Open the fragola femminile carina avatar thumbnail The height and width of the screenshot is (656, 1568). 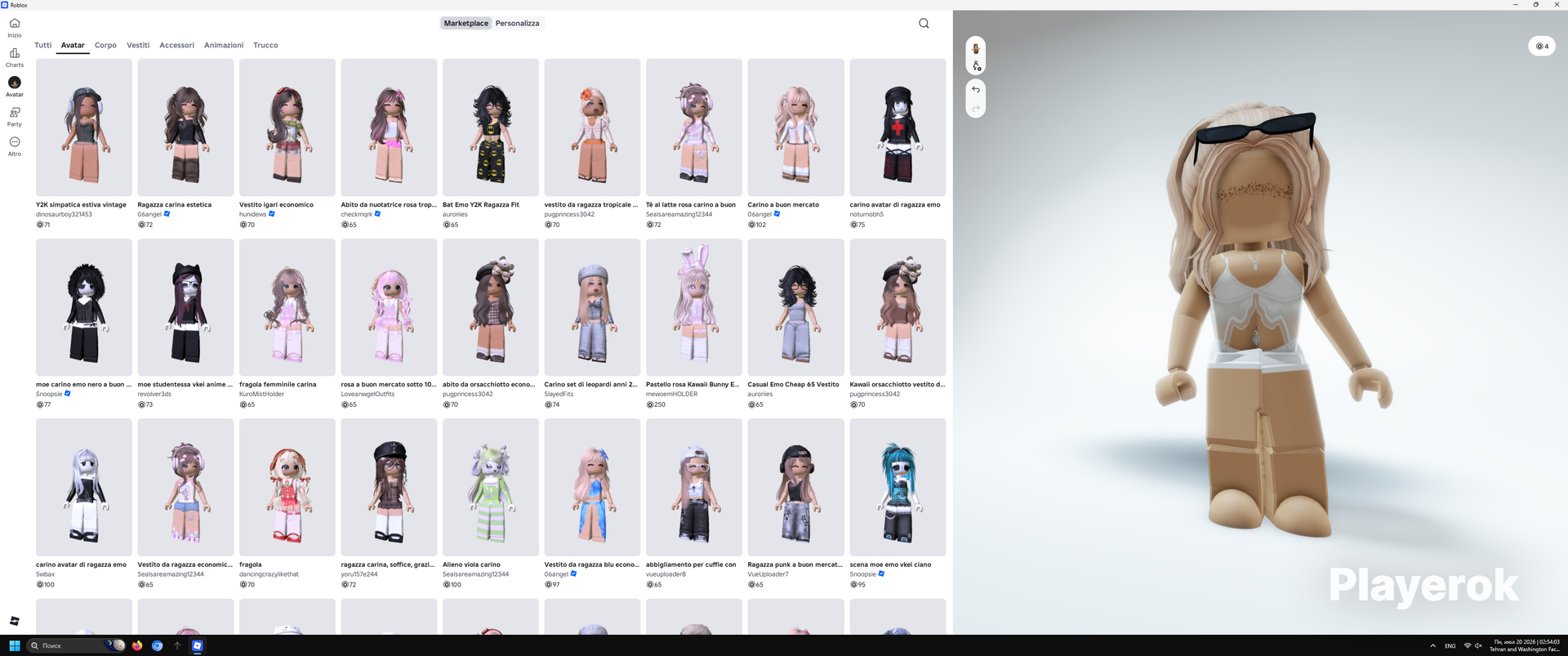coord(287,307)
